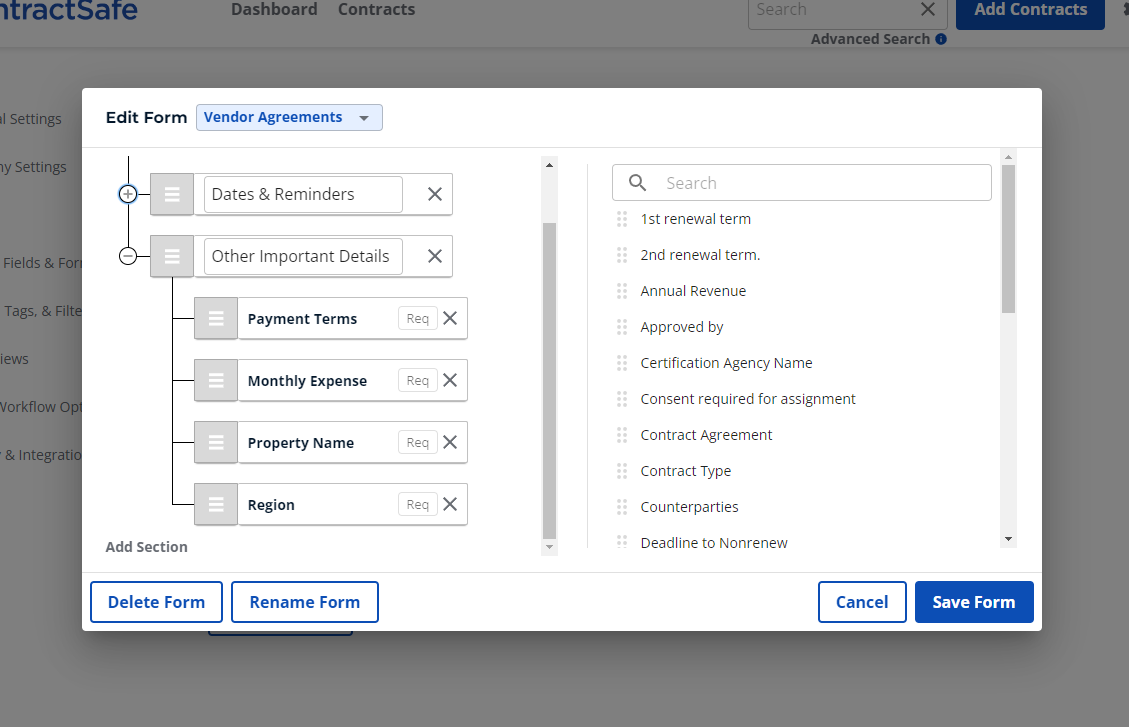Screen dimensions: 1129x727
Task: Click the magnifier icon in the field search box
Action: tap(637, 182)
